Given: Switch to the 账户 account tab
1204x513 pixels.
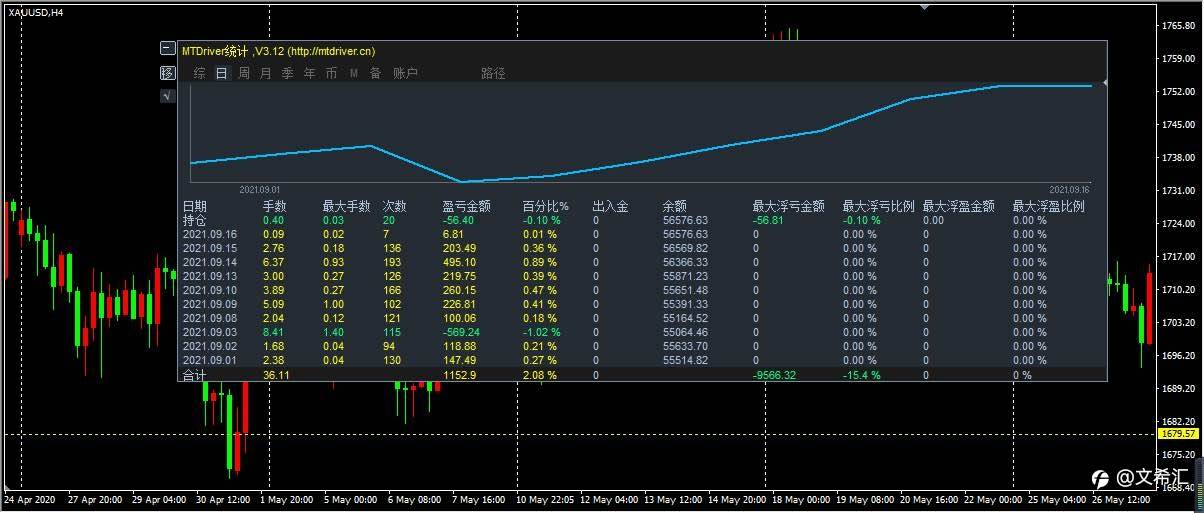Looking at the screenshot, I should 405,73.
